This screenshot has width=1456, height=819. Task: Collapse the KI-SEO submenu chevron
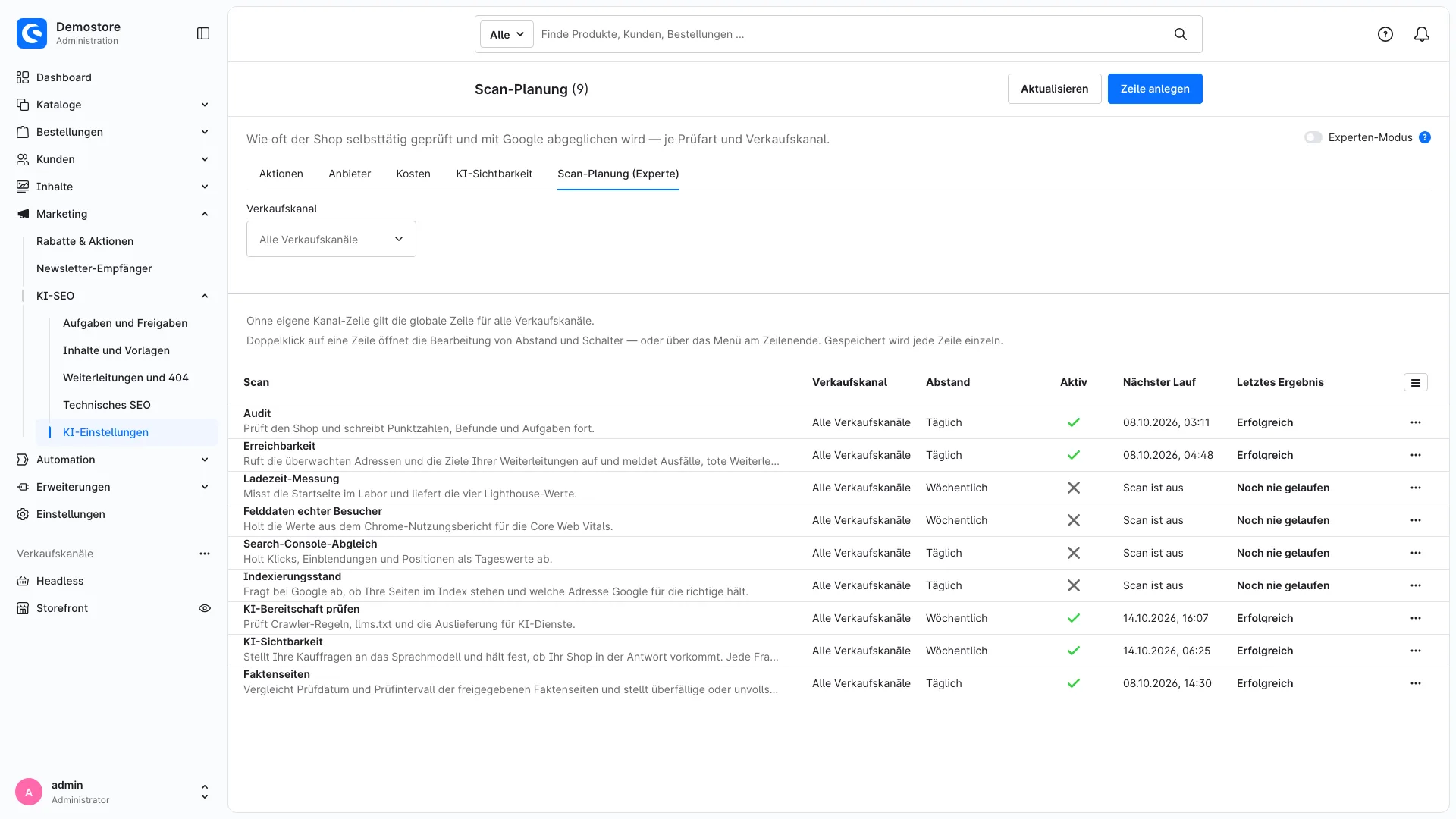pyautogui.click(x=205, y=296)
